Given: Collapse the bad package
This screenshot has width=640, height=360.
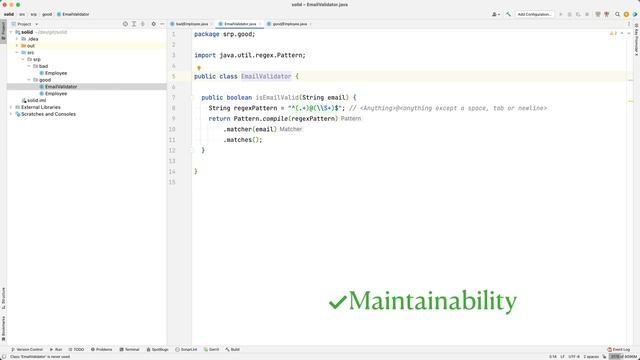Looking at the screenshot, I should pyautogui.click(x=29, y=66).
